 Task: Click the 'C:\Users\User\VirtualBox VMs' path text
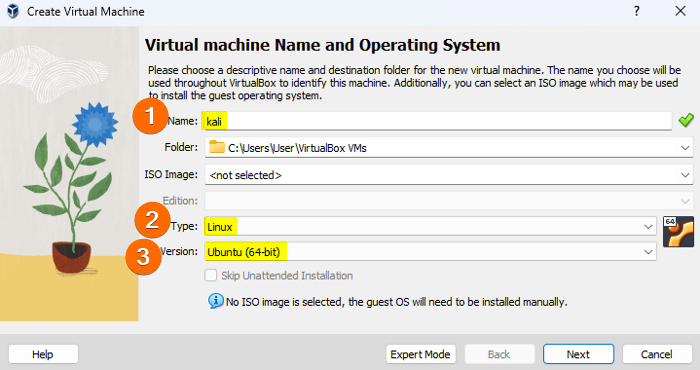point(297,148)
